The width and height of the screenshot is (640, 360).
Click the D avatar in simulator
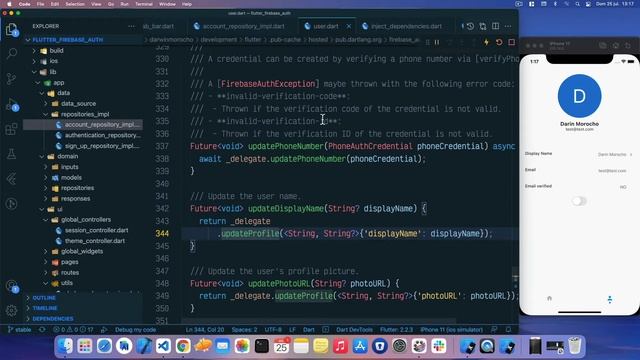point(579,96)
